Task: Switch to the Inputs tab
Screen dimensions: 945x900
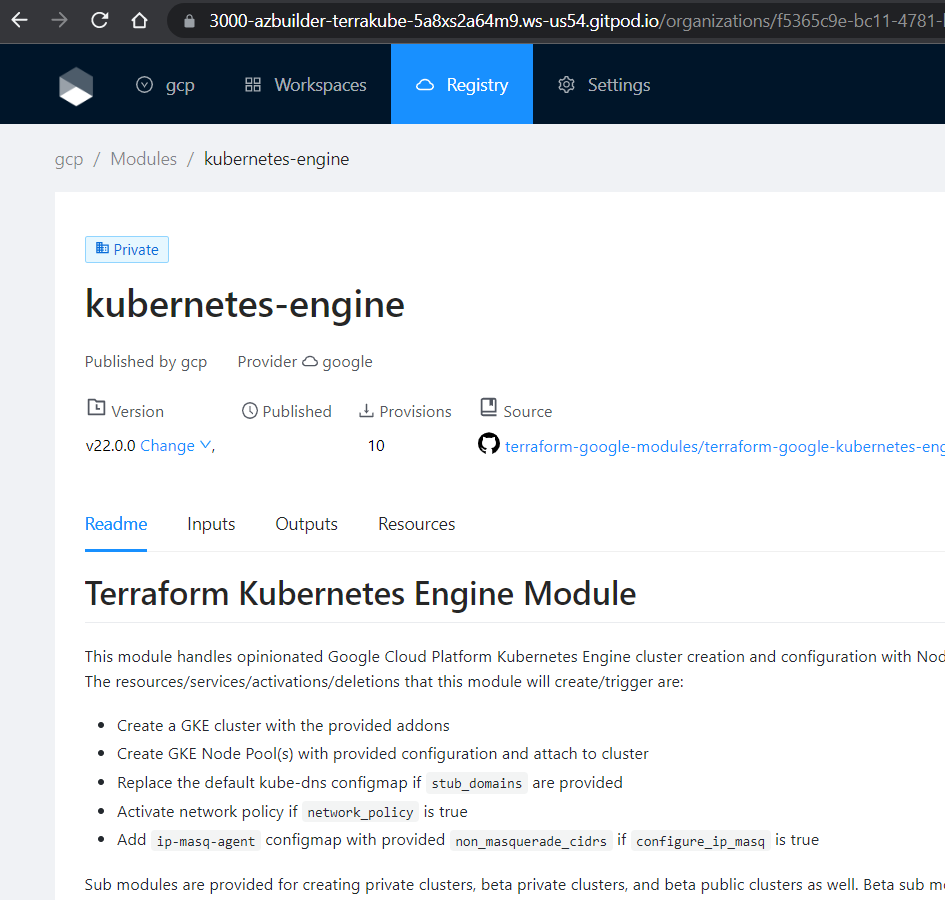Action: (x=211, y=524)
